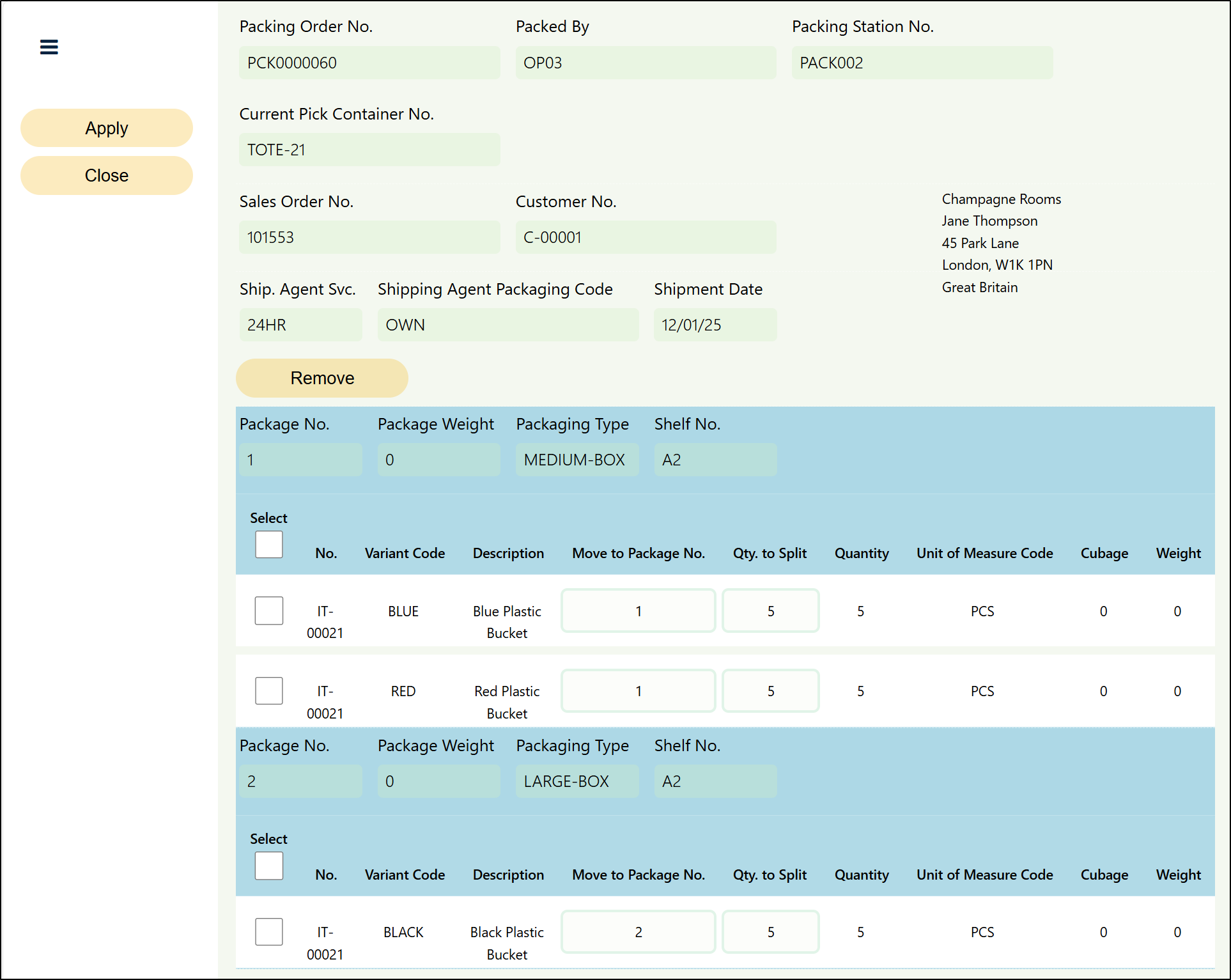The image size is (1231, 980).
Task: Click the LARGE-BOX Packaging Type field
Action: (577, 781)
